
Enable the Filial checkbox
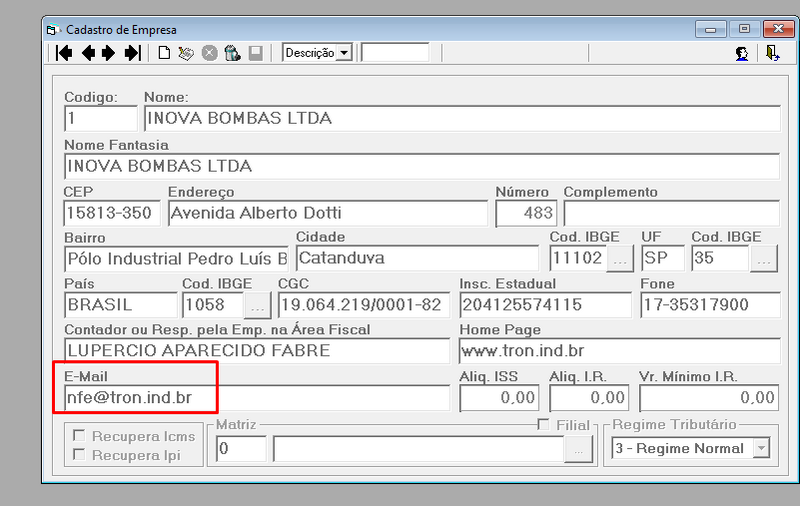pos(544,424)
